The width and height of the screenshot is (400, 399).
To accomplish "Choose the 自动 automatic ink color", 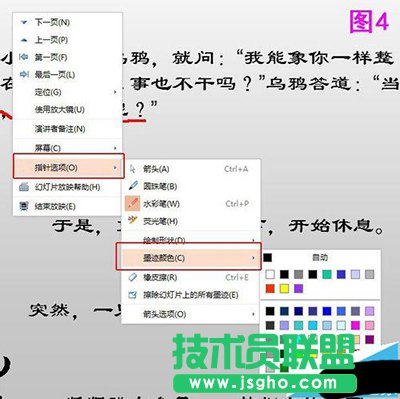I will point(321,257).
